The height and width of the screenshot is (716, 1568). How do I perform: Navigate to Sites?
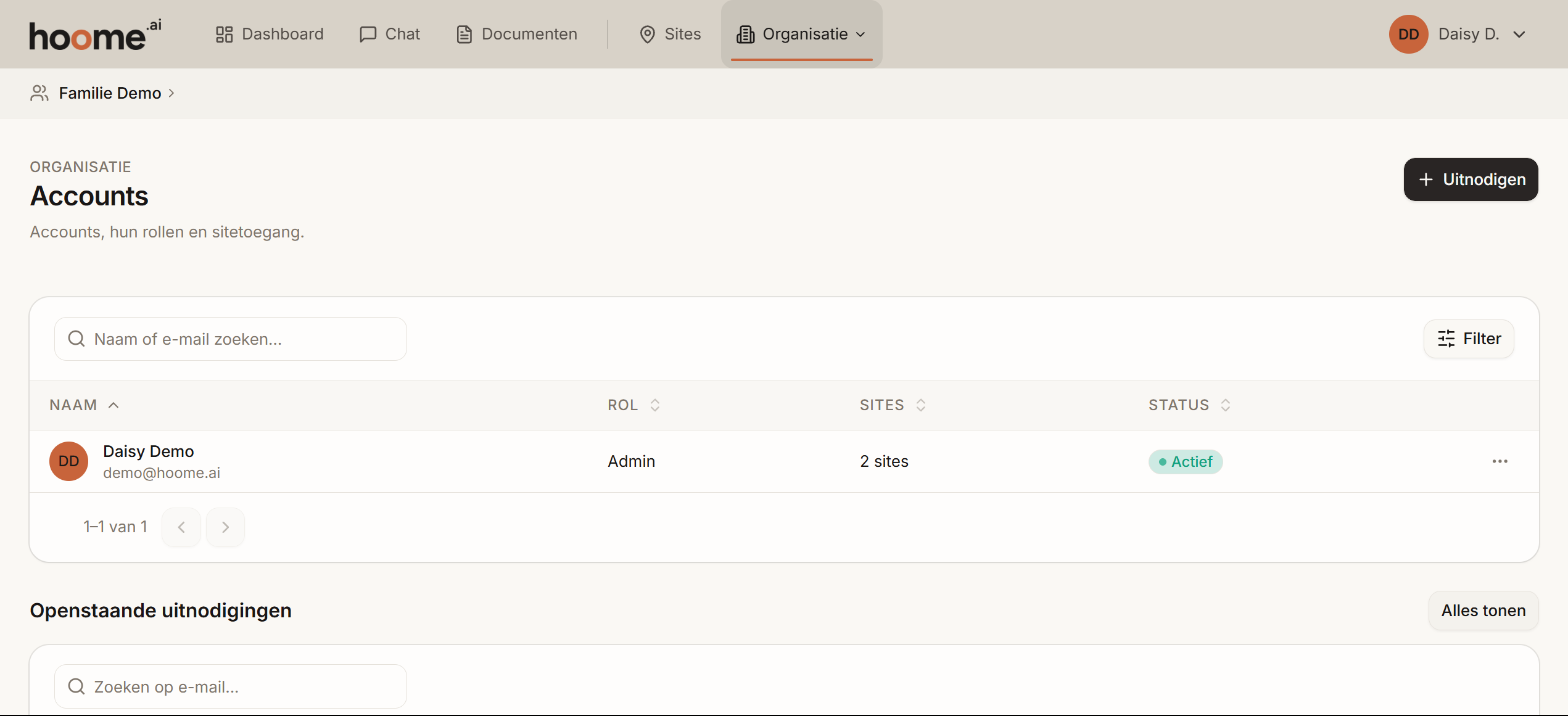click(670, 34)
